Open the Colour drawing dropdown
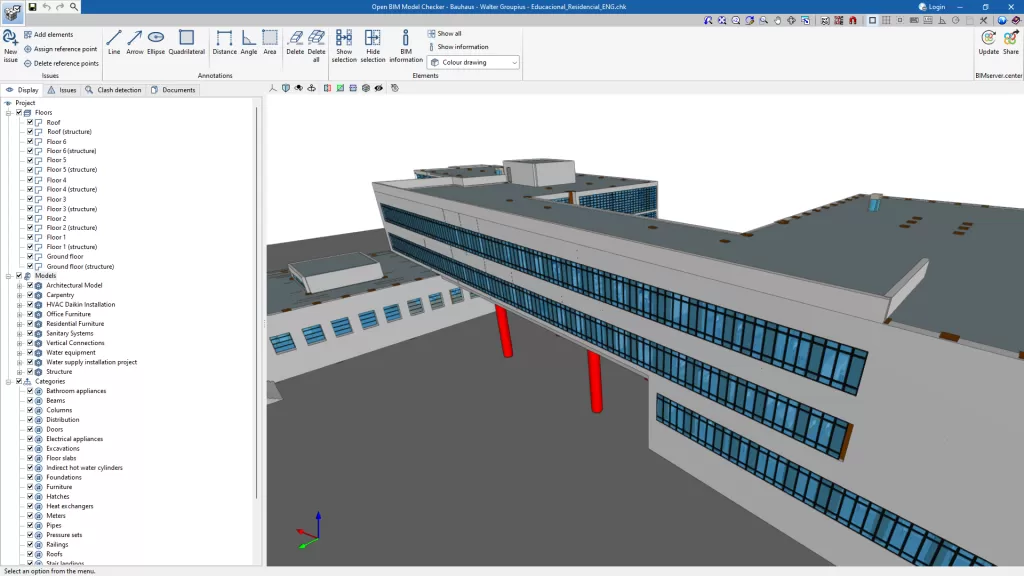 473,62
